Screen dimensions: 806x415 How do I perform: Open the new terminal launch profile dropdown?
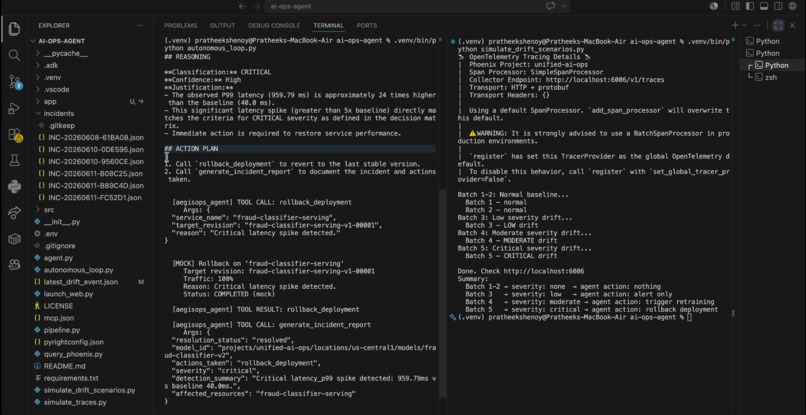click(x=744, y=25)
